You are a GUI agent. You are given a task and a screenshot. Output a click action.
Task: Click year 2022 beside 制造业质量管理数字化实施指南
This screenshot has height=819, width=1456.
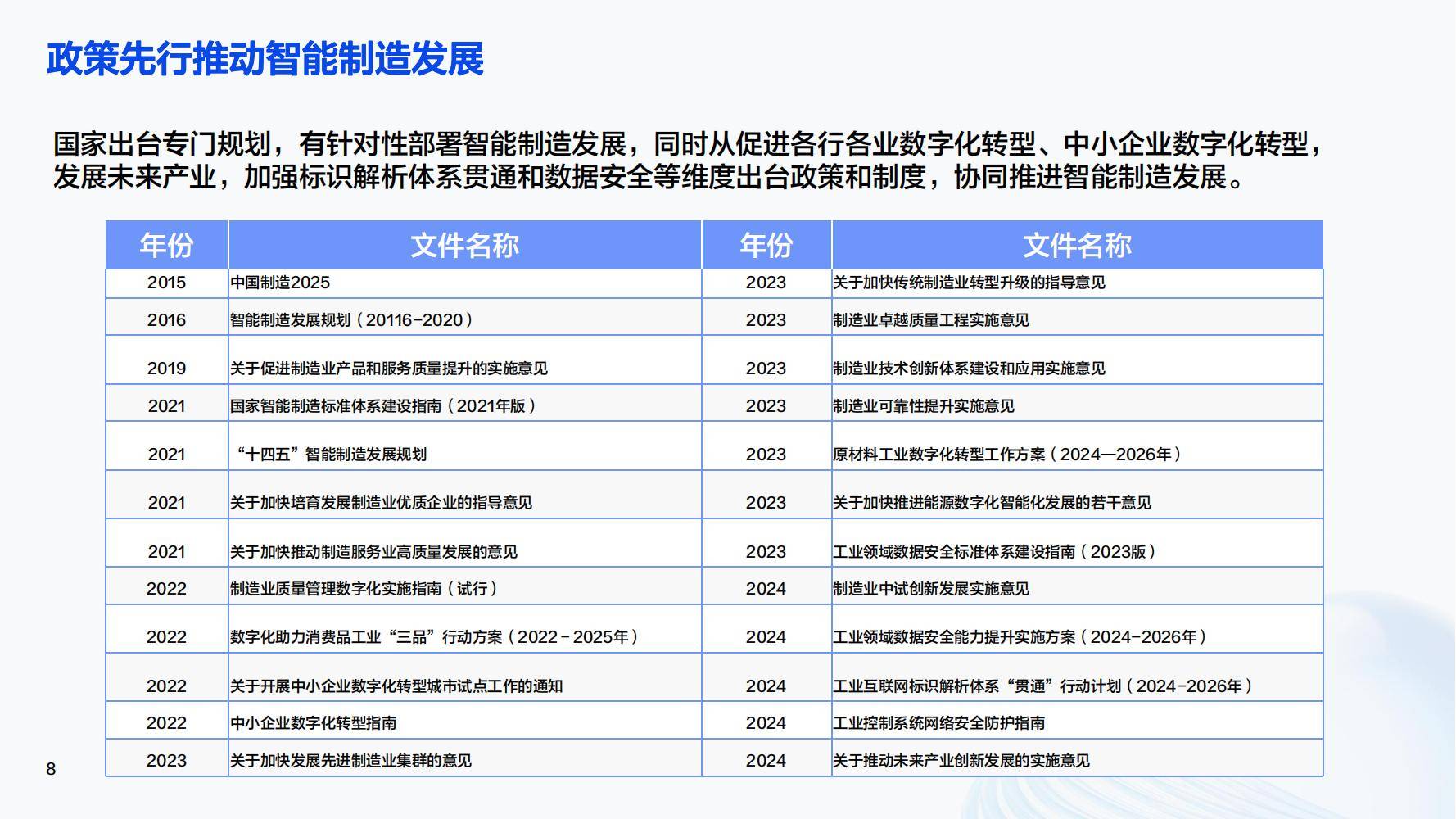[166, 586]
